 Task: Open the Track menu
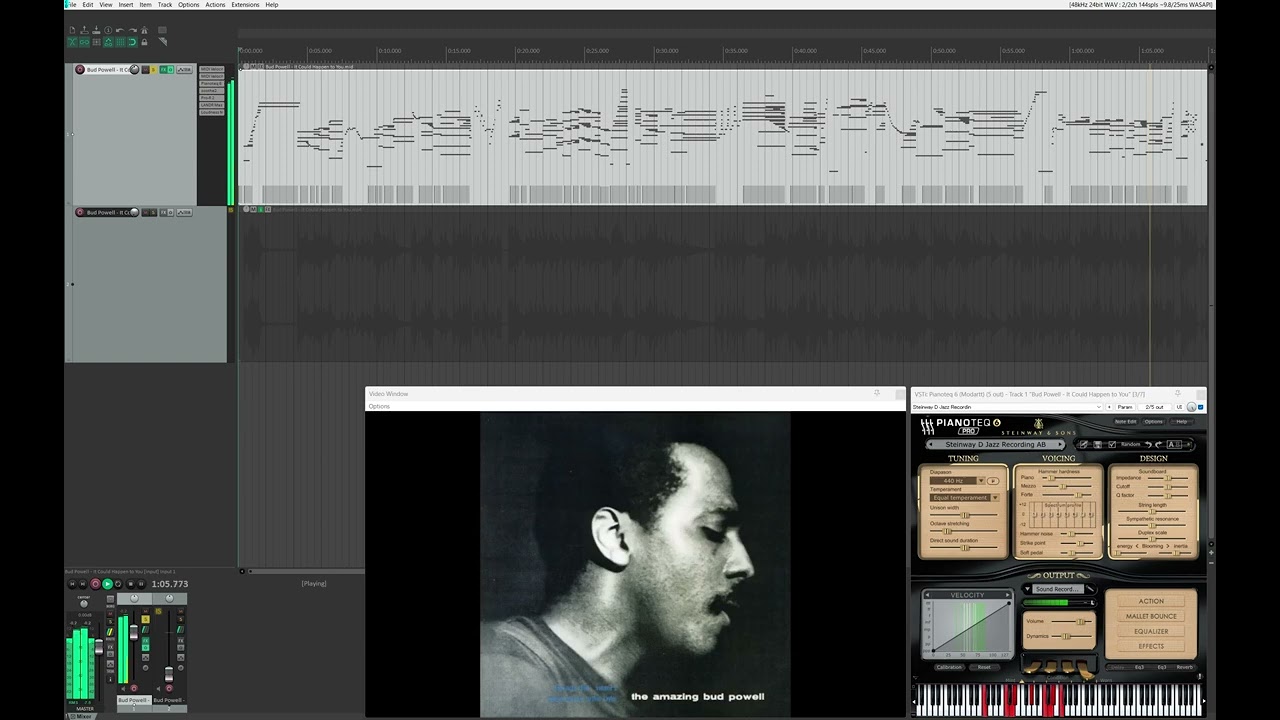[165, 5]
